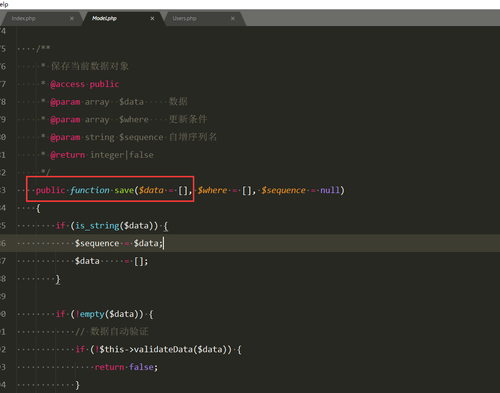
Task: Click the $data parameter in save signature
Action: pos(151,190)
